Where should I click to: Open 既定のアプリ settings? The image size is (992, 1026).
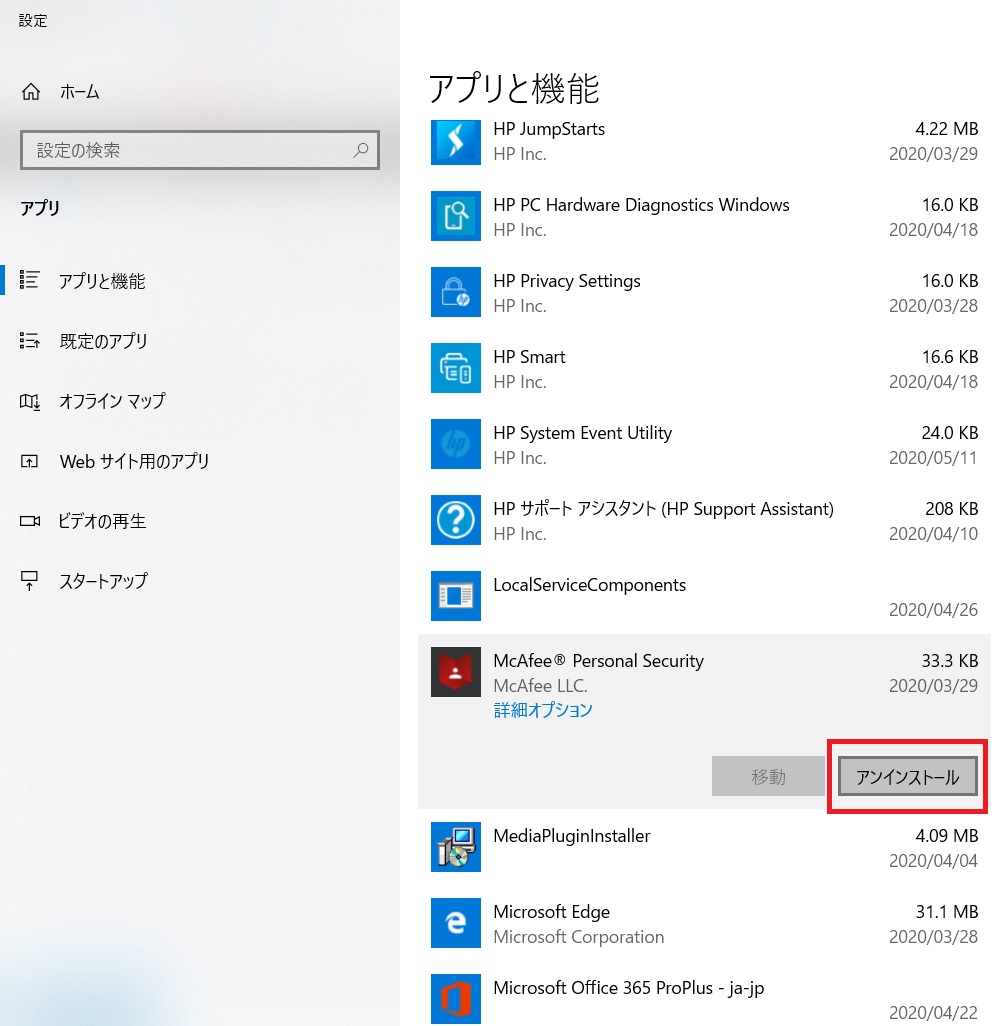tap(103, 341)
